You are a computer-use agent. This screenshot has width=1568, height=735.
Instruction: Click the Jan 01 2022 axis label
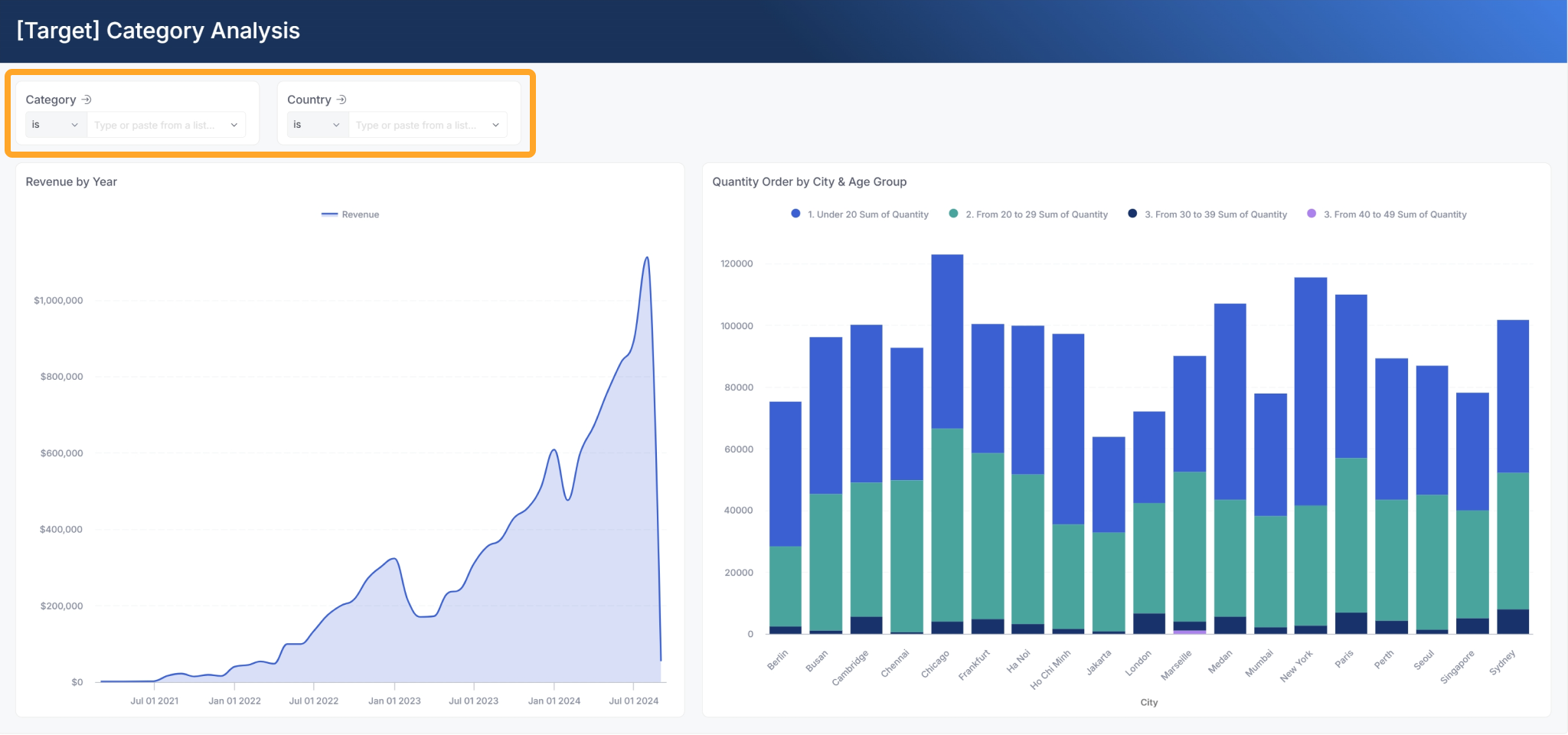pyautogui.click(x=234, y=701)
